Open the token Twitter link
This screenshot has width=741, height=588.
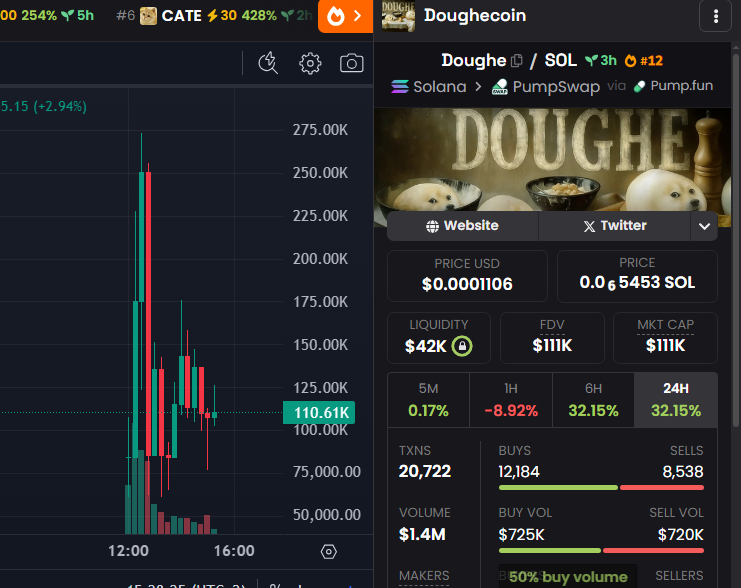[614, 225]
